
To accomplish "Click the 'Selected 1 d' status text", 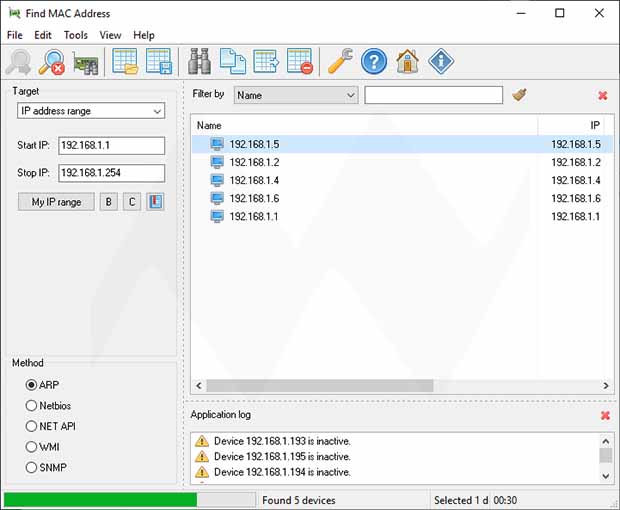I will coord(461,500).
